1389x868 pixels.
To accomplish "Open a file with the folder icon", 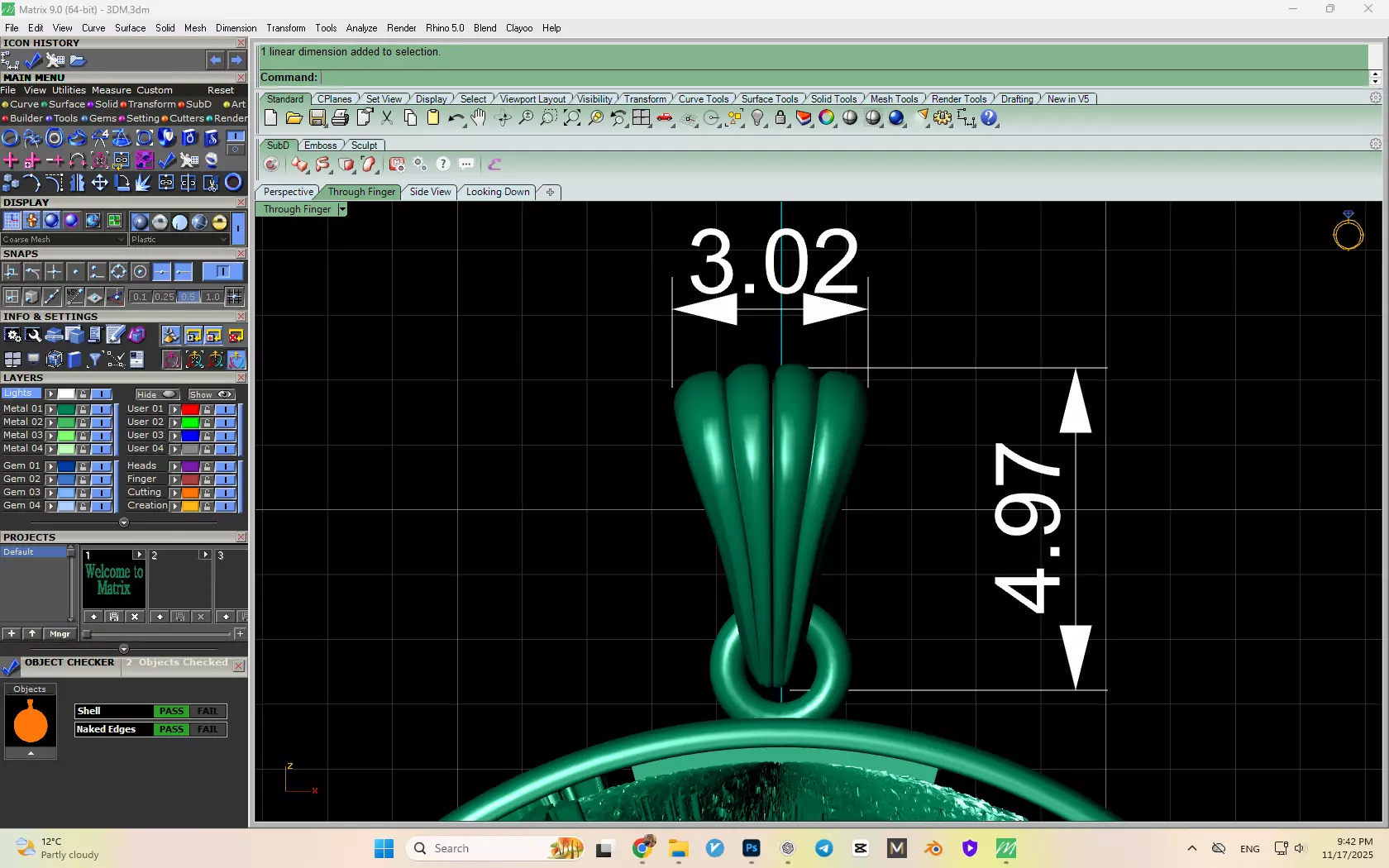I will (294, 118).
